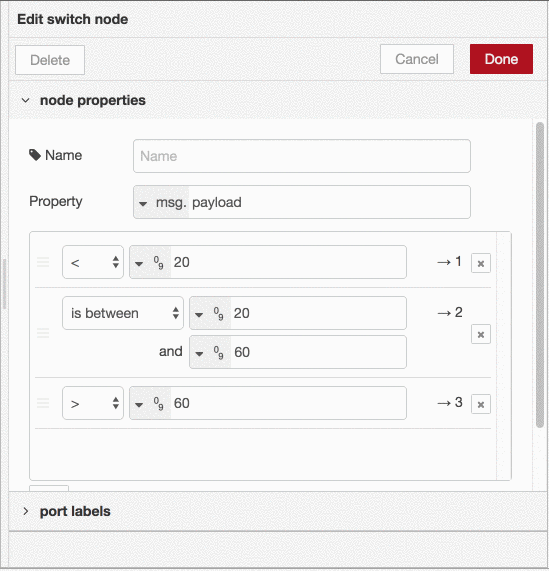Screen dimensions: 549x571
Task: Open the '>' operator dropdown
Action: tap(93, 403)
